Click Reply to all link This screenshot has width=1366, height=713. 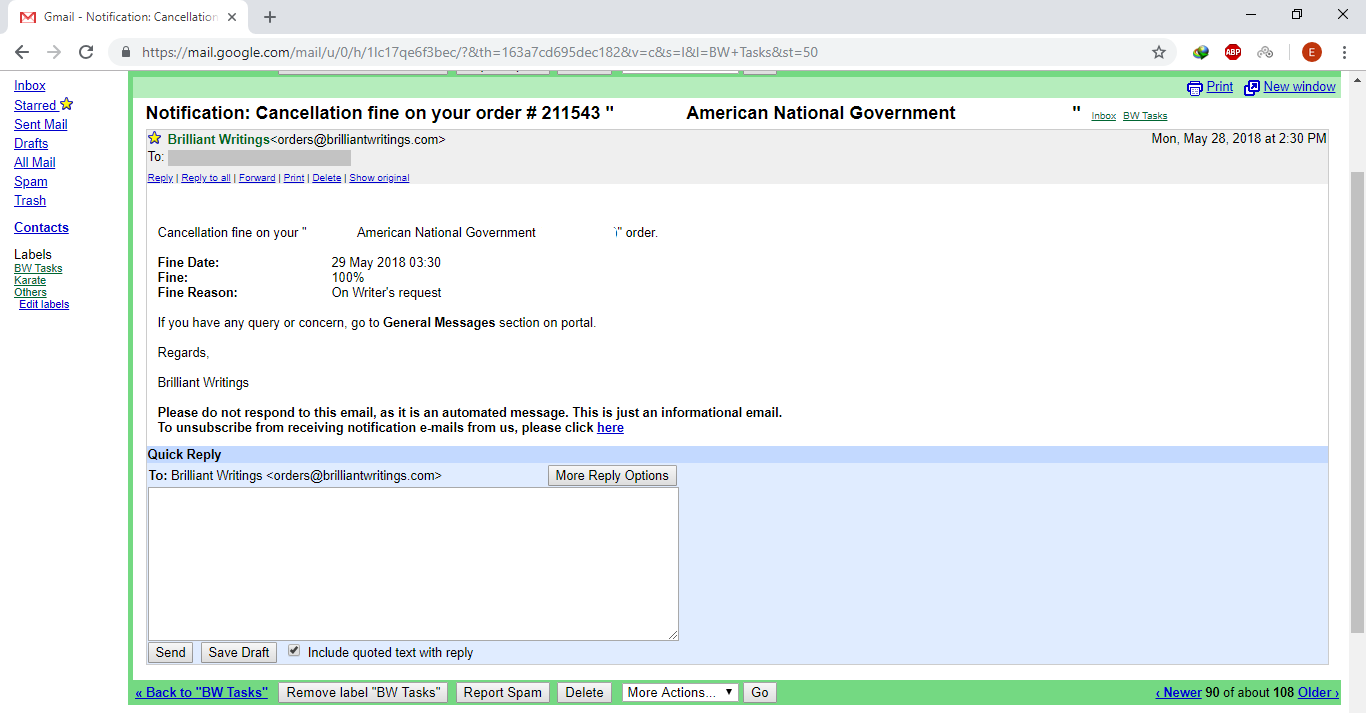[x=206, y=178]
